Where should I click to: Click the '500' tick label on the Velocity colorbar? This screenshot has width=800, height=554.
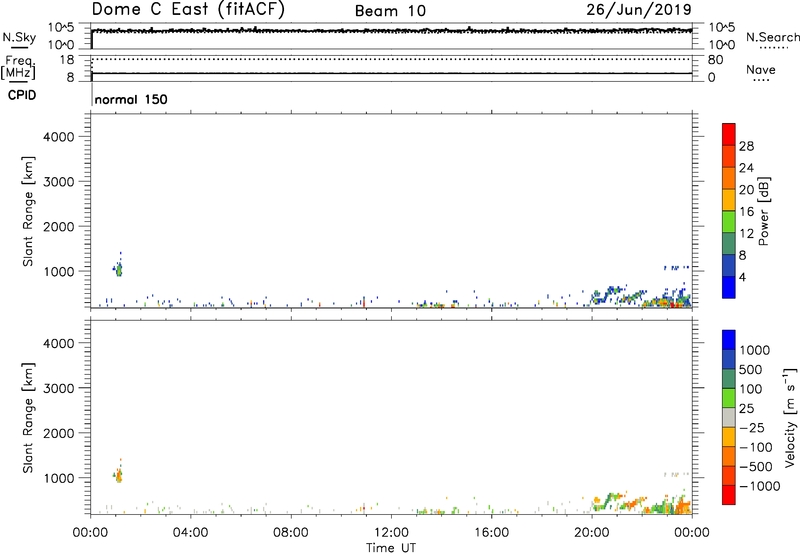tap(751, 370)
